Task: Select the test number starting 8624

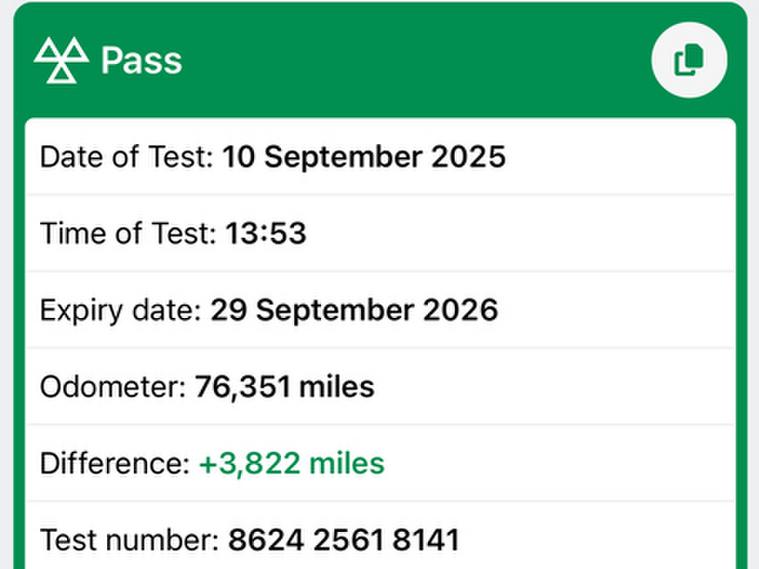Action: click(x=343, y=541)
